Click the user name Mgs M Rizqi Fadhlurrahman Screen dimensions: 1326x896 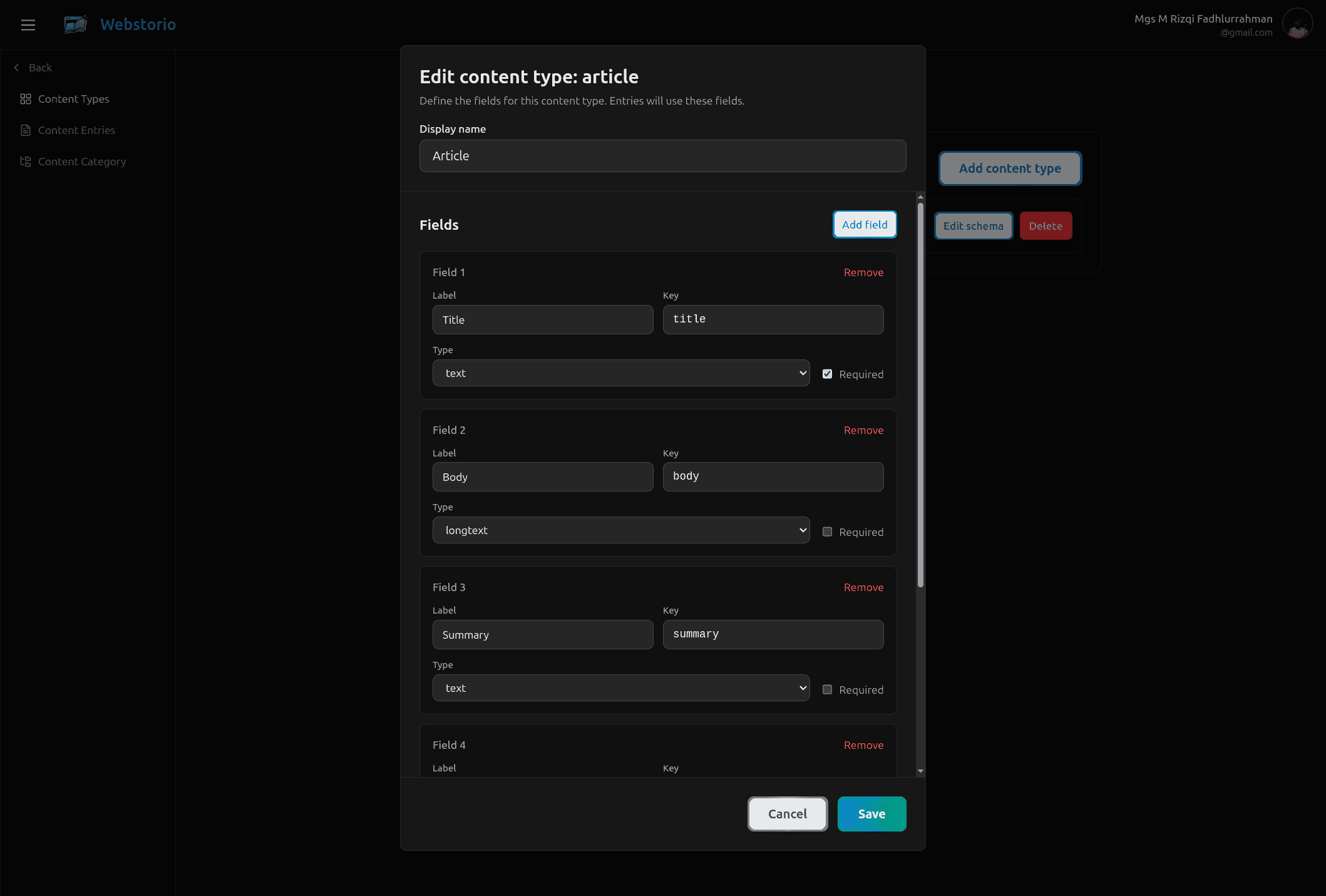click(1203, 19)
